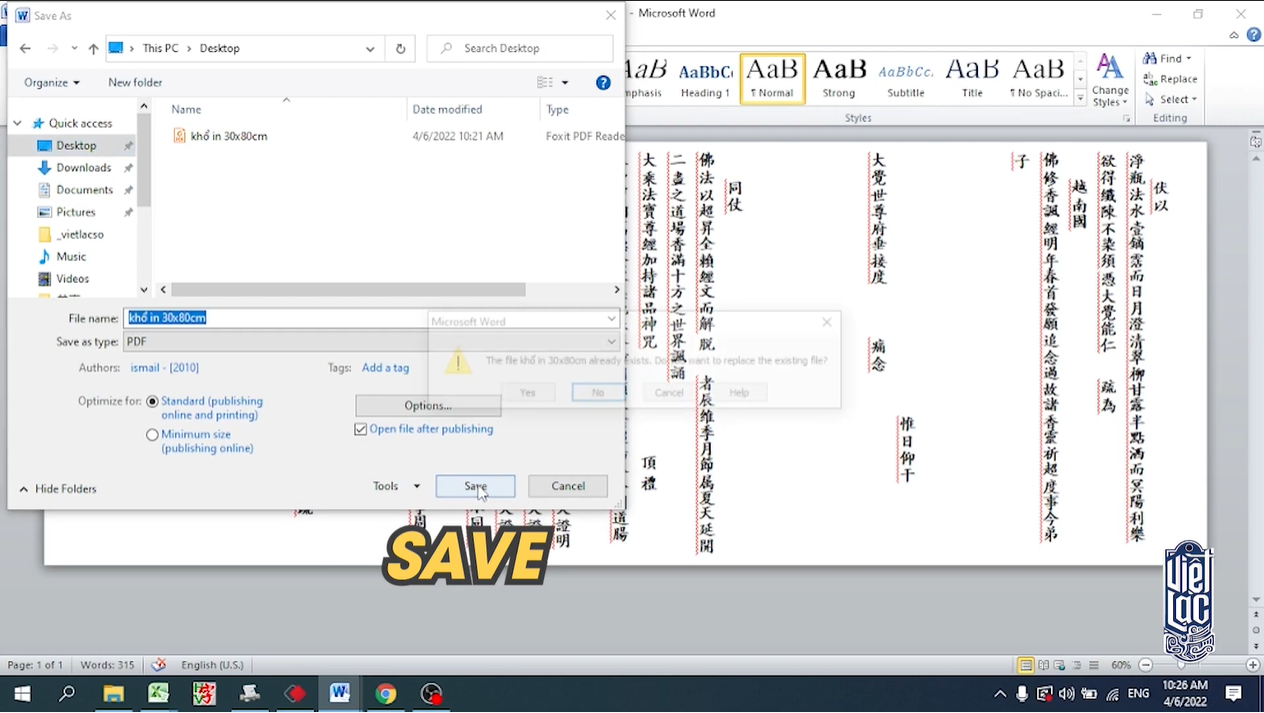Apply the Heading 1 style
This screenshot has width=1264, height=713.
(x=705, y=79)
